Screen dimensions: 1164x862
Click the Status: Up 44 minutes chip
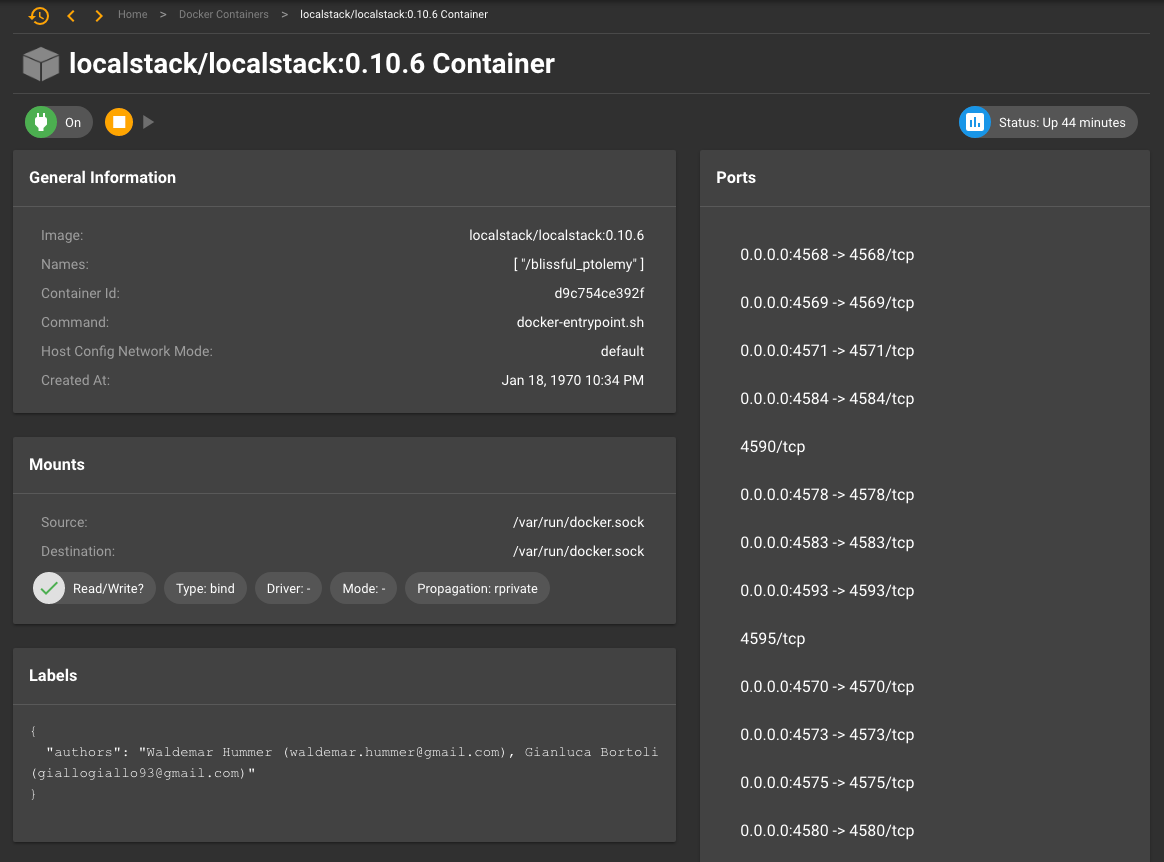pos(1048,123)
